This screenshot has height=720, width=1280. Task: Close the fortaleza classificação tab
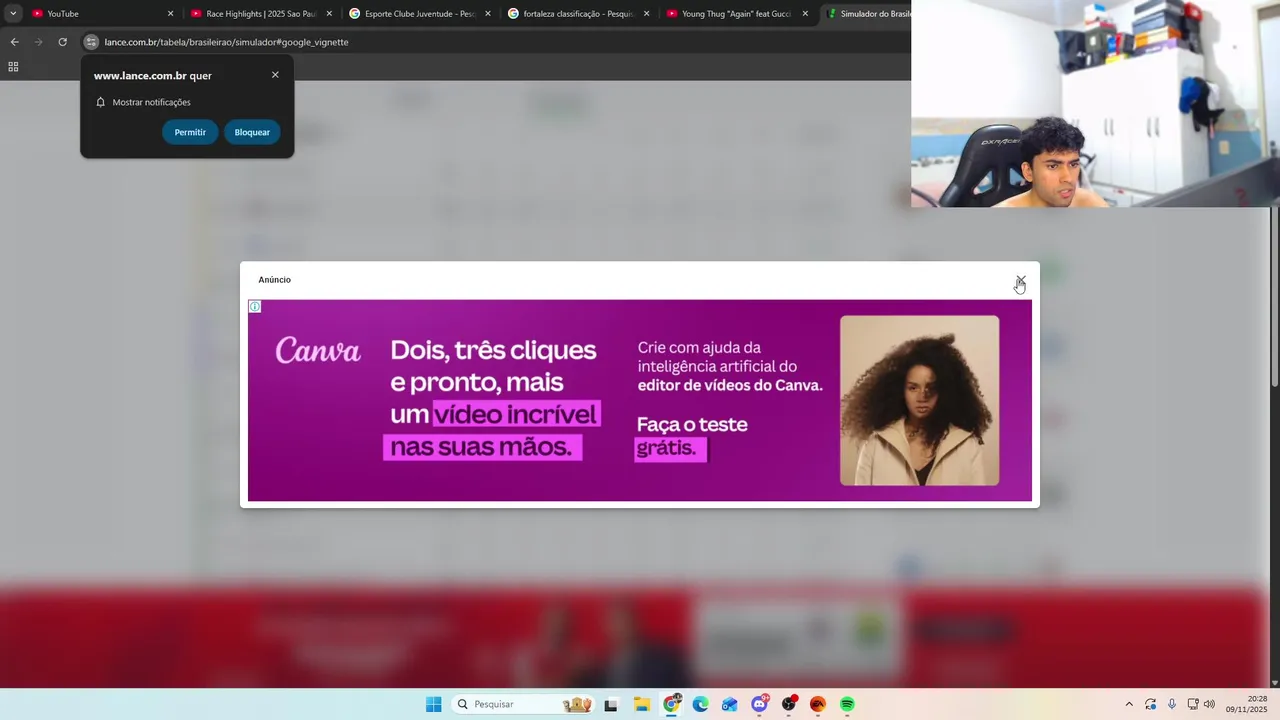point(647,14)
